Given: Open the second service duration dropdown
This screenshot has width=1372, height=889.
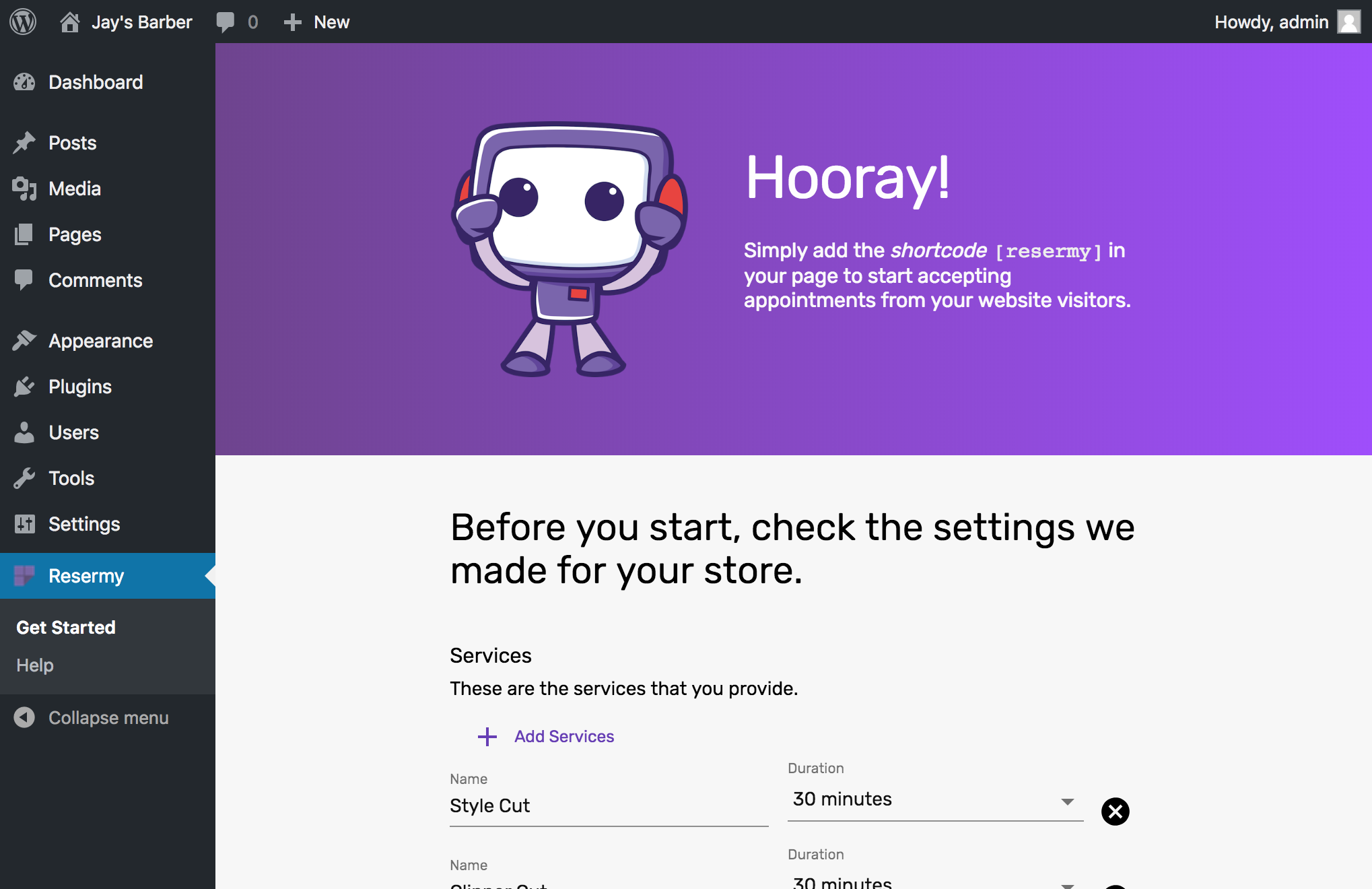Looking at the screenshot, I should click(x=935, y=880).
